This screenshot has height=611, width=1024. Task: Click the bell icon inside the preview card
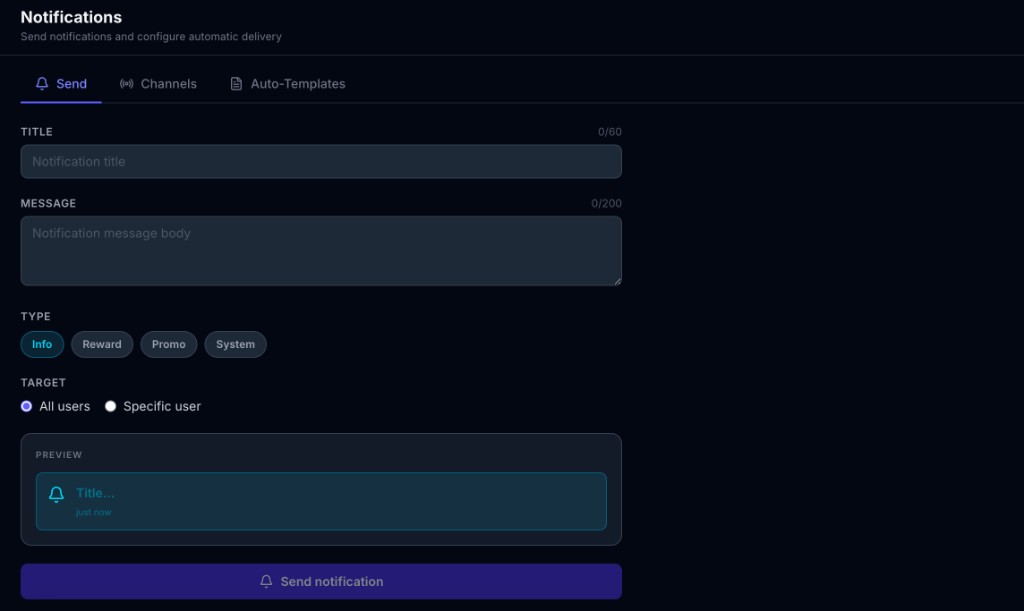tap(56, 493)
